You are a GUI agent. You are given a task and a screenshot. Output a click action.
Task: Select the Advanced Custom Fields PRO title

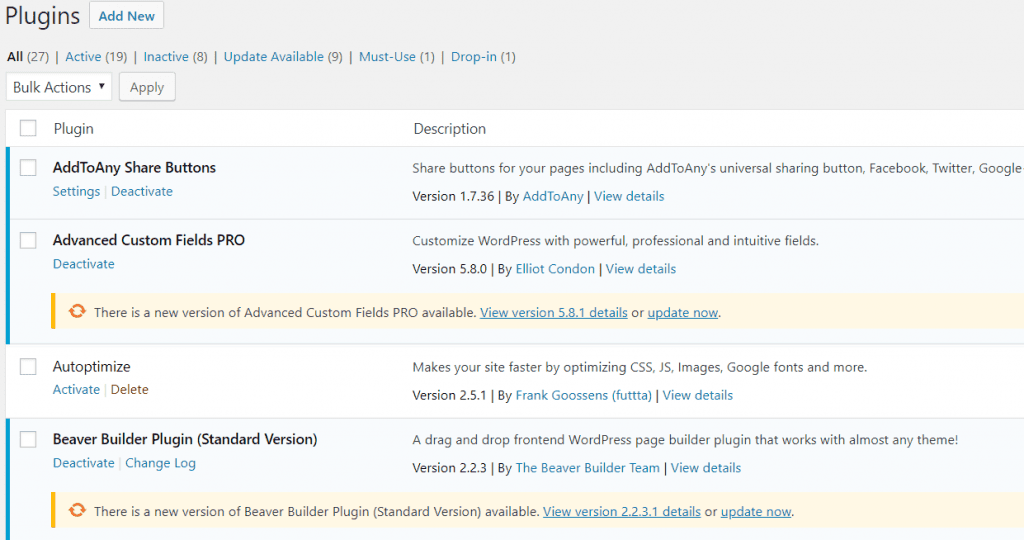point(149,240)
